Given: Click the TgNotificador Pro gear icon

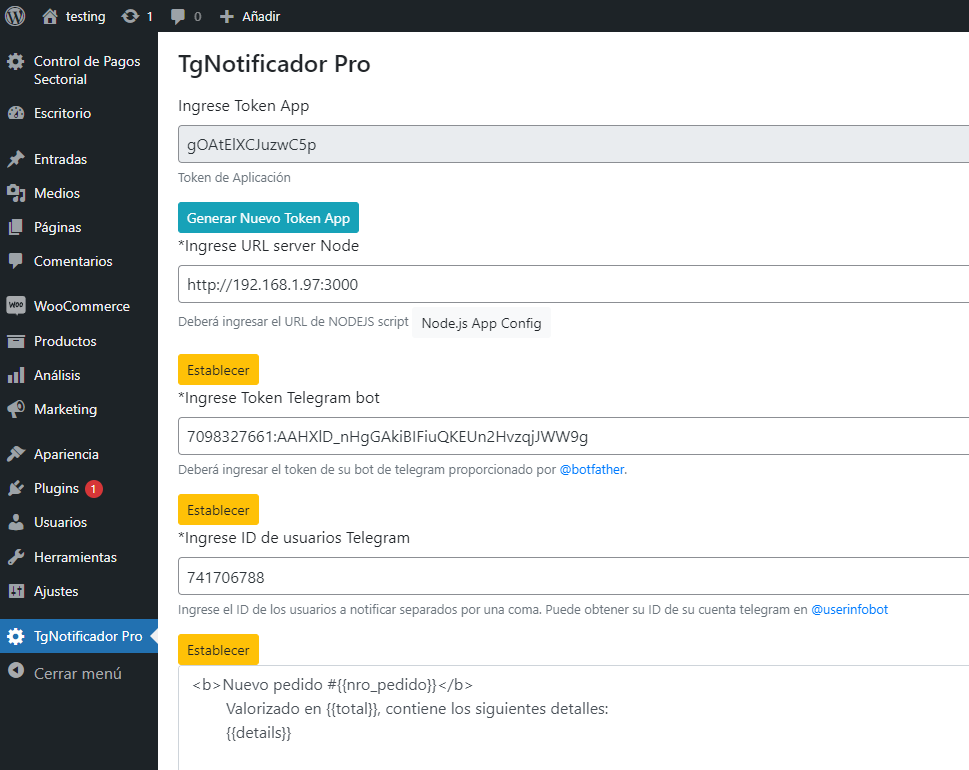Looking at the screenshot, I should (14, 635).
